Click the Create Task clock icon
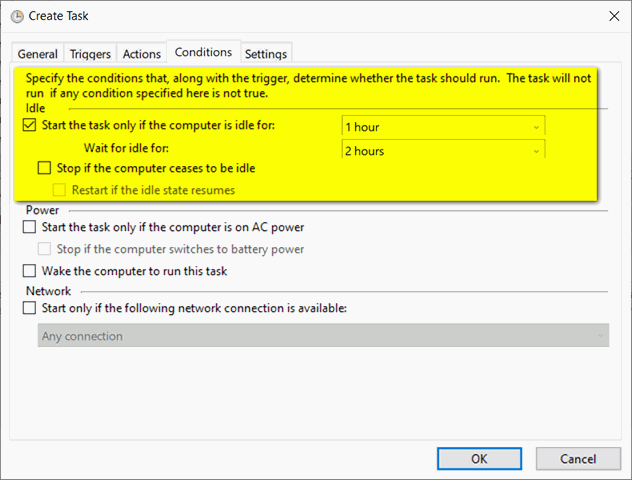The image size is (632, 480). pyautogui.click(x=17, y=16)
